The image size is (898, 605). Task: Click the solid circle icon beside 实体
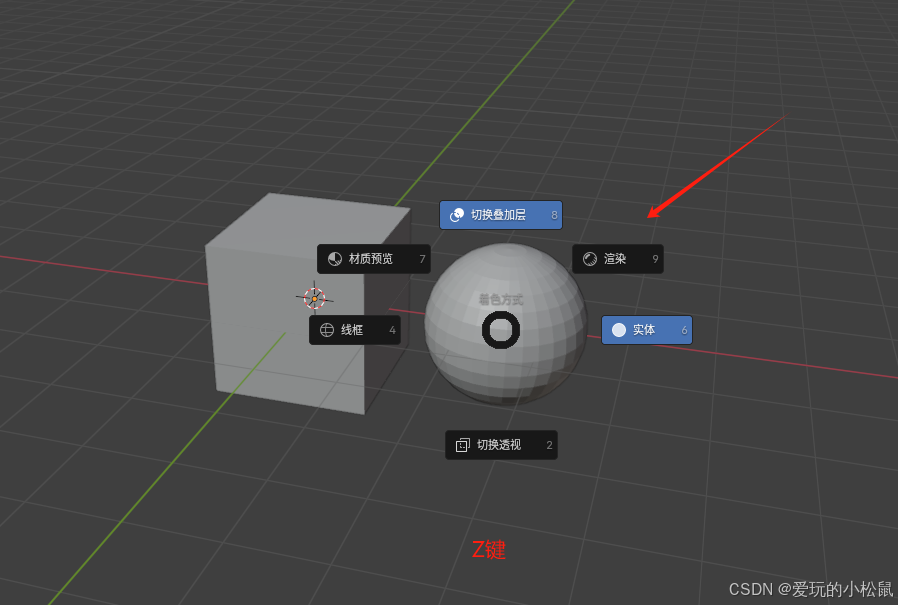pyautogui.click(x=619, y=330)
